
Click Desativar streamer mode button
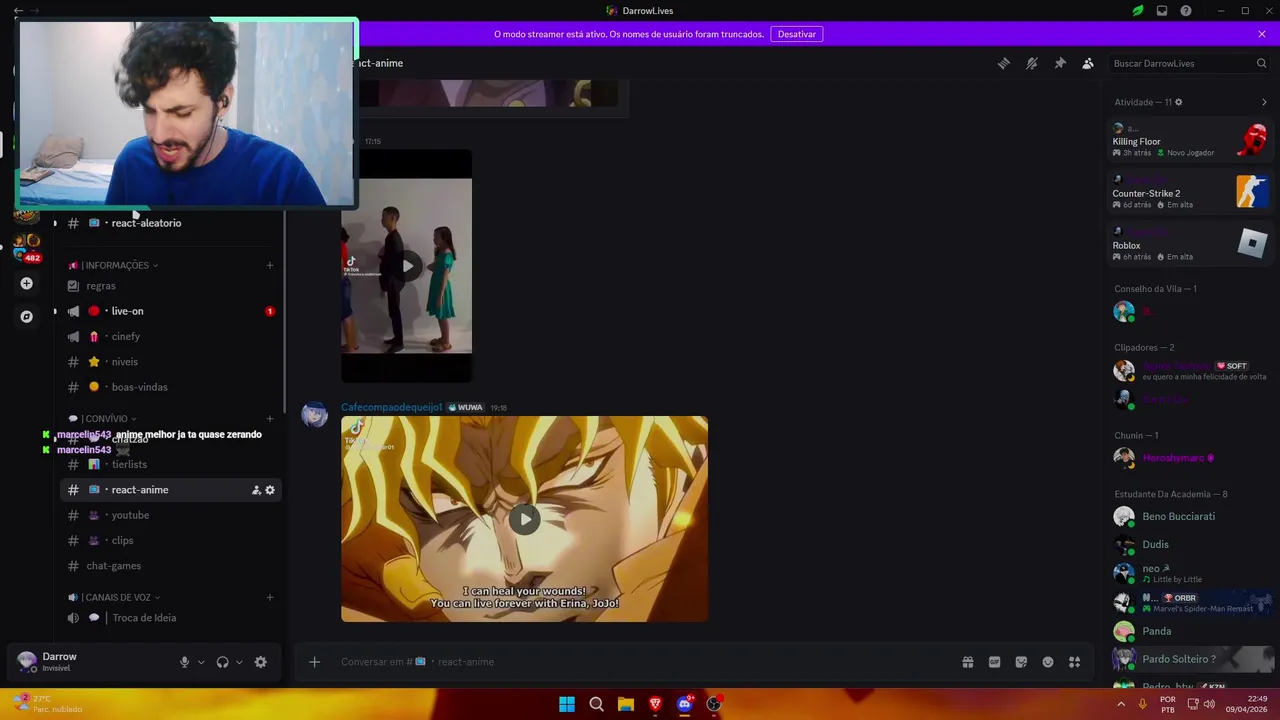pyautogui.click(x=797, y=34)
